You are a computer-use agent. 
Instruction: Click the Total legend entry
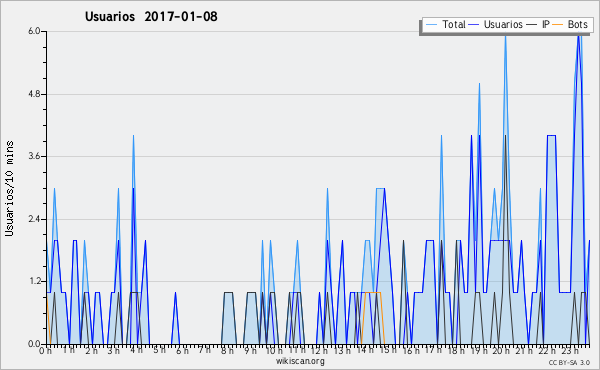tap(445, 24)
